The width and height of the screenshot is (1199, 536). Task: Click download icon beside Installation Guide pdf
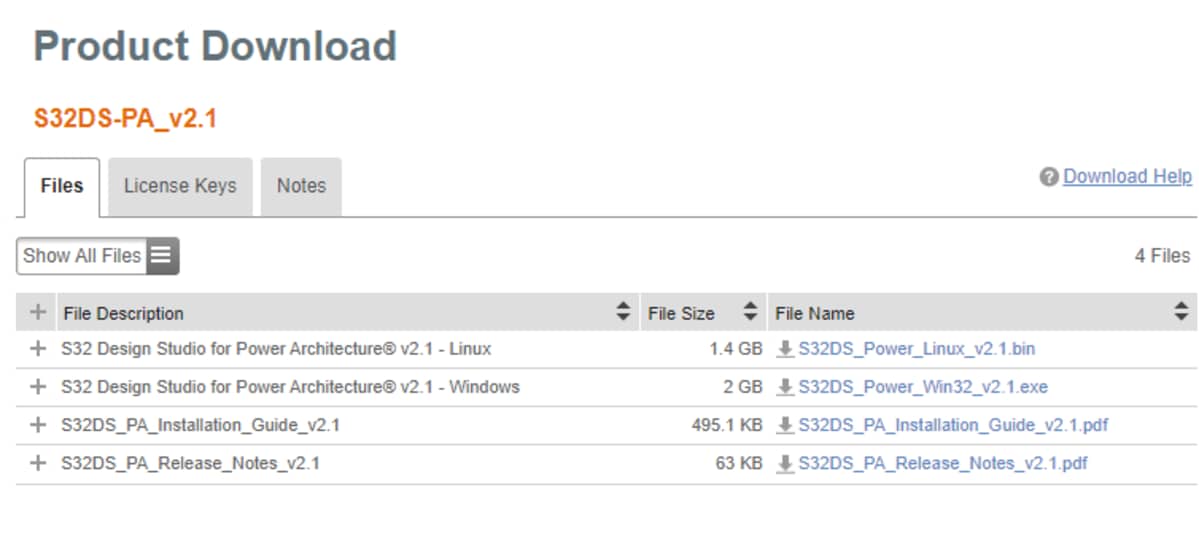785,425
